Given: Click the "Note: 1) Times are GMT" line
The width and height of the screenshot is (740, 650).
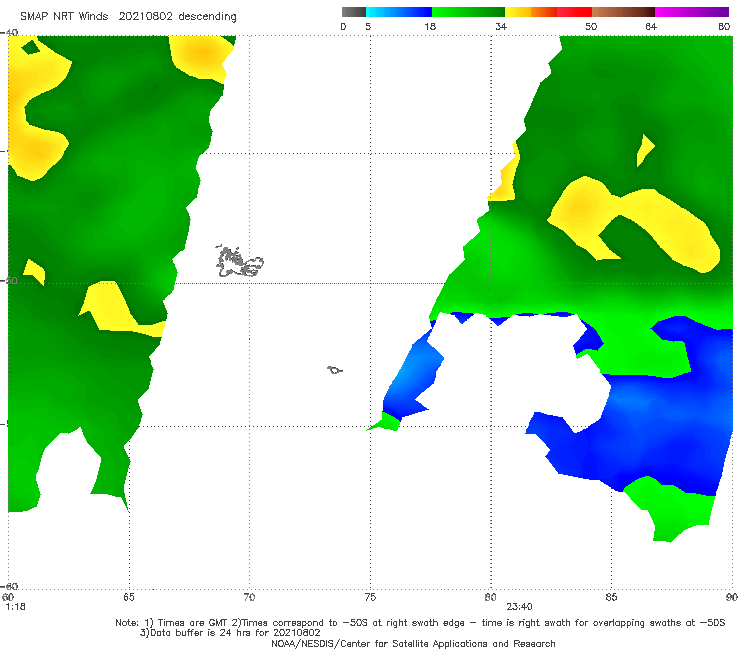Looking at the screenshot, I should coord(420,623).
